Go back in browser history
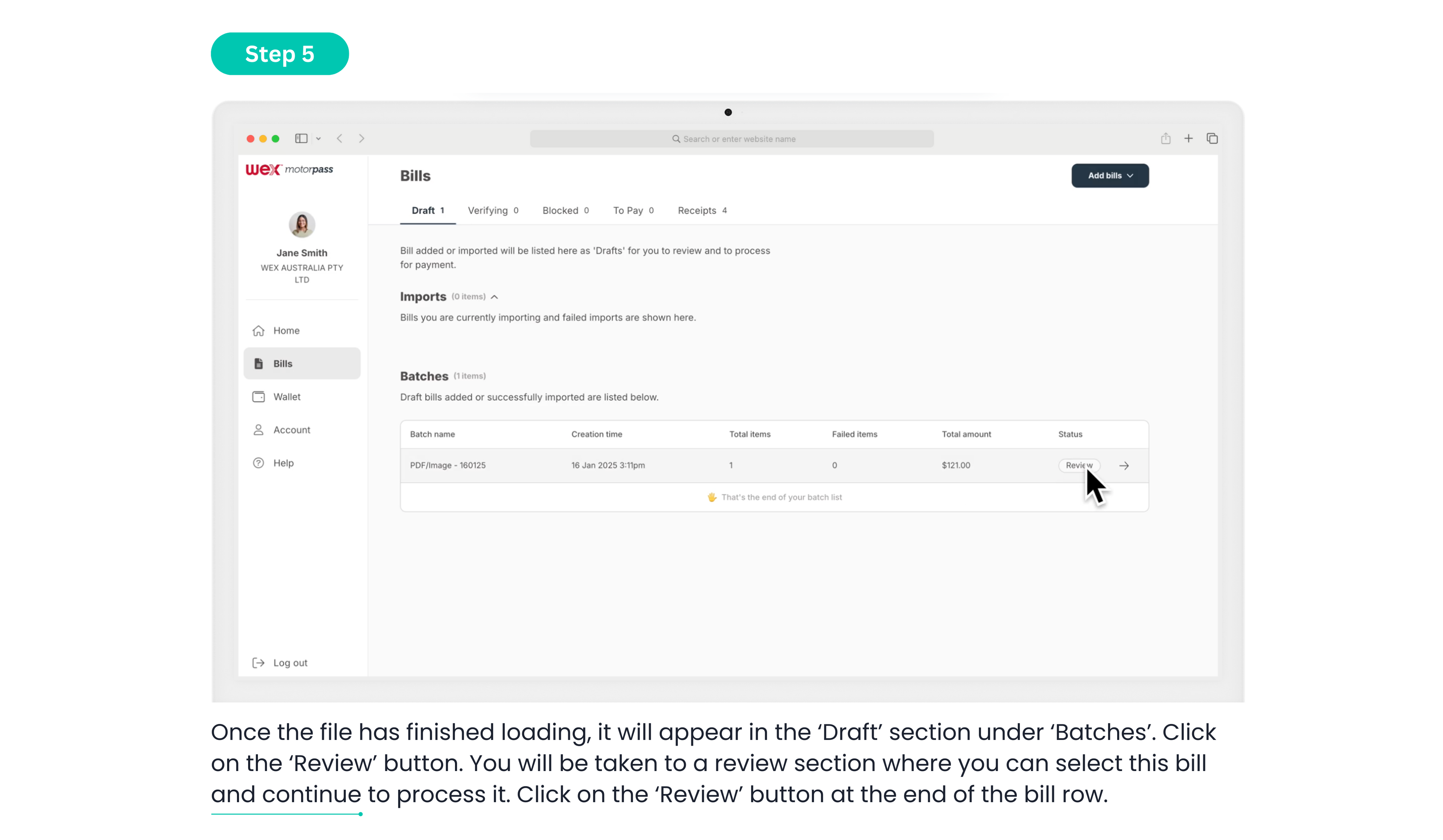This screenshot has width=1443, height=840. [339, 139]
